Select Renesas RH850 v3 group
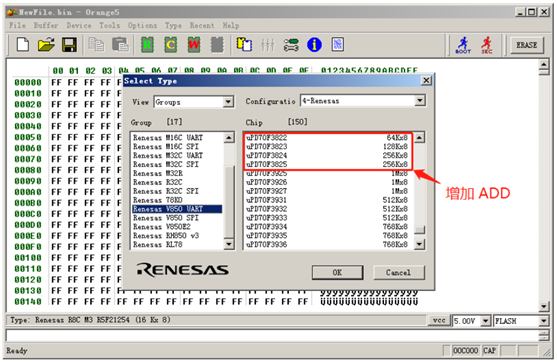Viewport: 557px width, 362px height. (x=177, y=236)
